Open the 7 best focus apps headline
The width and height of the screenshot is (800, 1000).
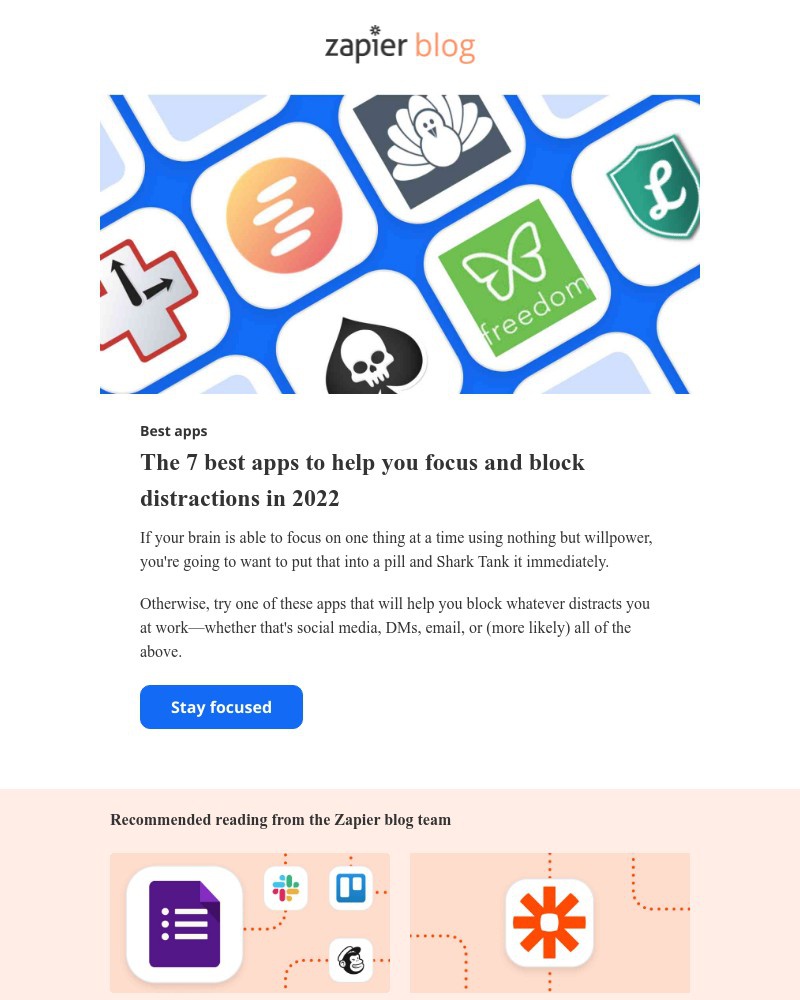point(362,480)
